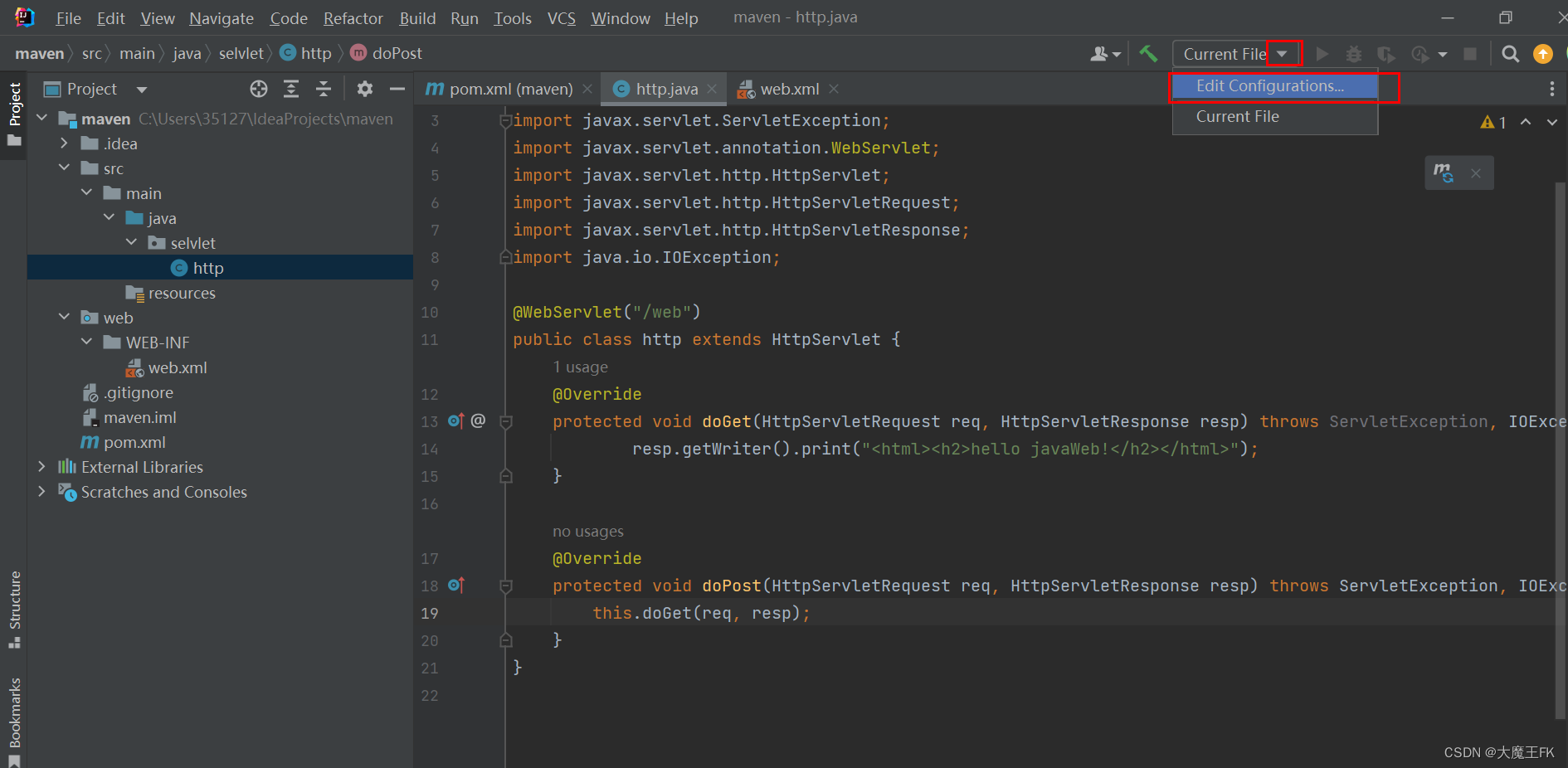Fold the doGet method on line 13
Screen dimensions: 1568x768
505,421
